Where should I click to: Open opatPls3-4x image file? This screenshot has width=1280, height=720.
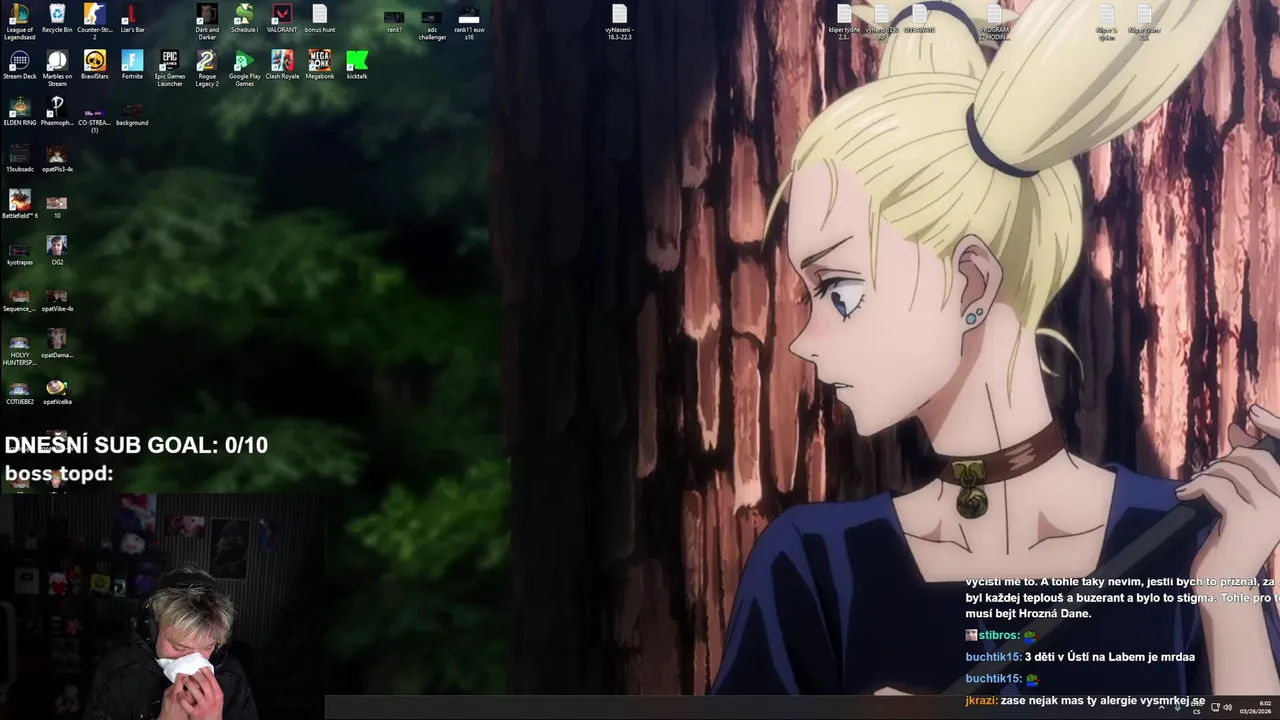pos(57,158)
